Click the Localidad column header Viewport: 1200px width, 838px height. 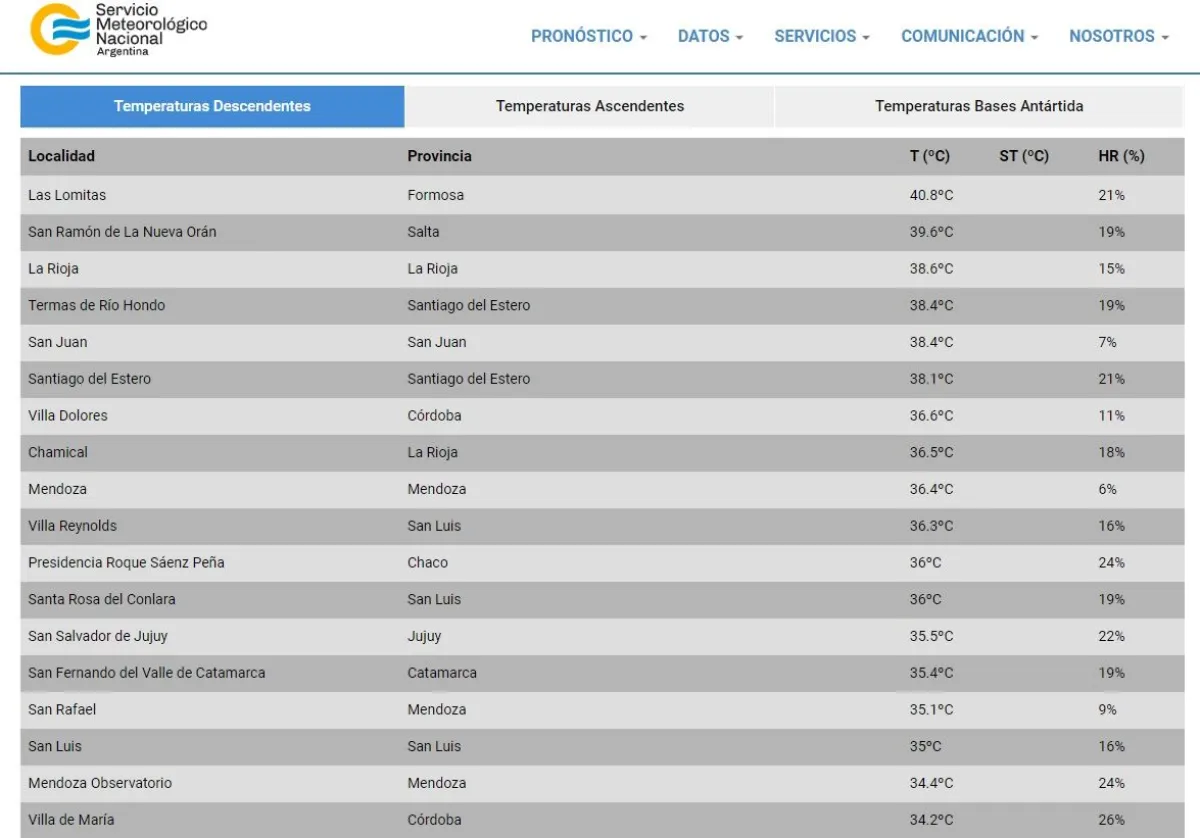point(62,156)
